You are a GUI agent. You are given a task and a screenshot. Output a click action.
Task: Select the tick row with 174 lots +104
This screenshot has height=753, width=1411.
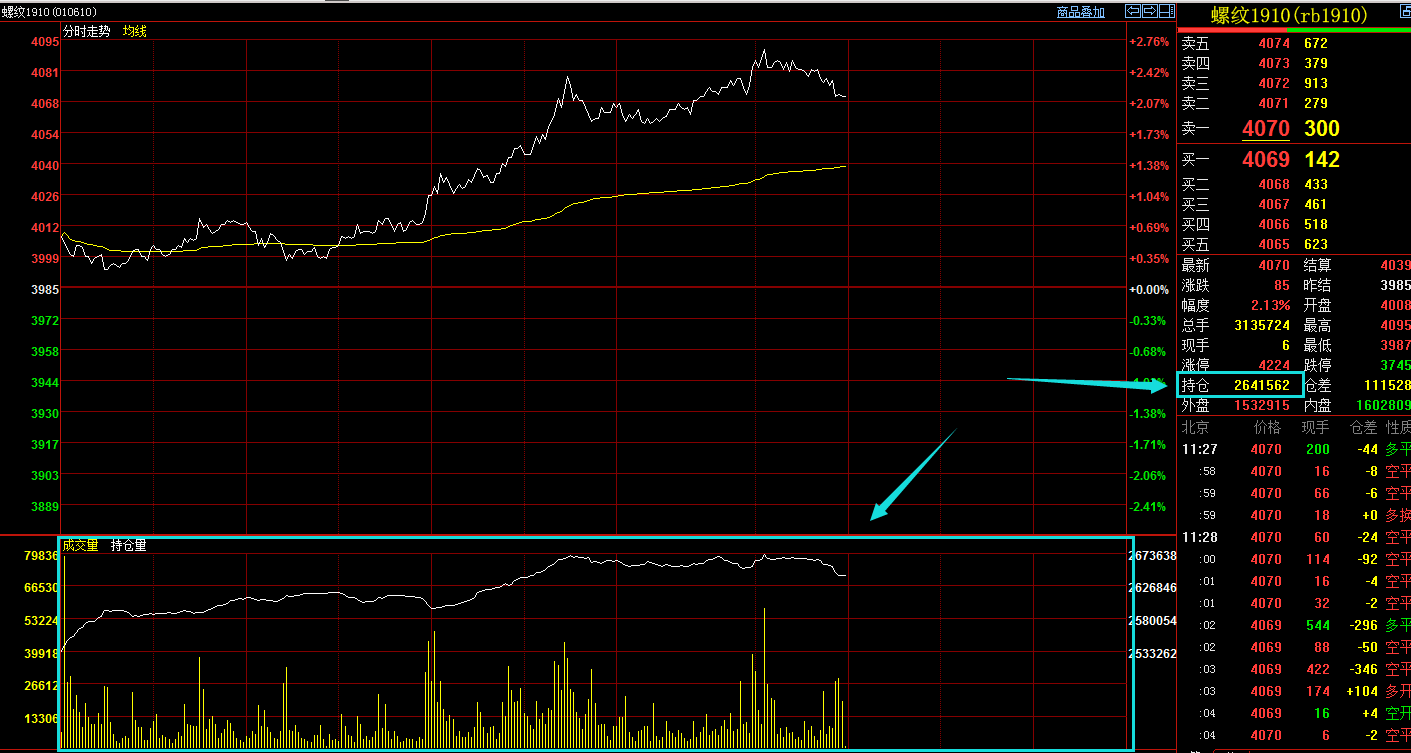[1294, 691]
